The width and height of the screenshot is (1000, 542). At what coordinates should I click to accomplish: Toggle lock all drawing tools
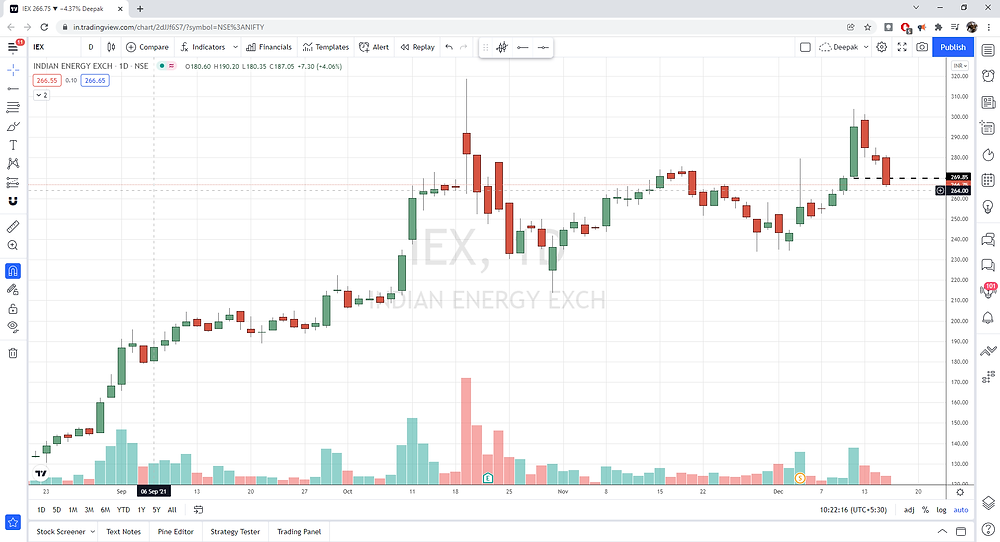[x=13, y=309]
